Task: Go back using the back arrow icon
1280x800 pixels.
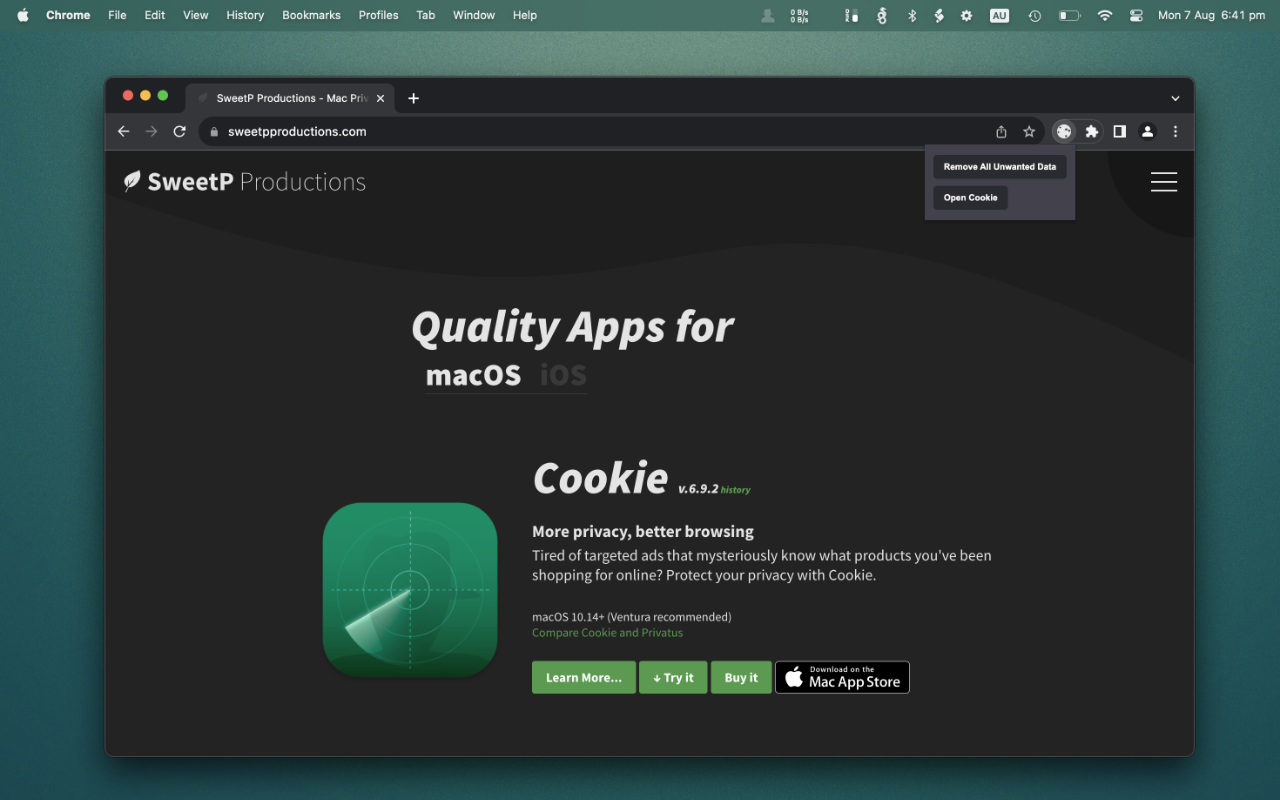Action: pyautogui.click(x=123, y=131)
